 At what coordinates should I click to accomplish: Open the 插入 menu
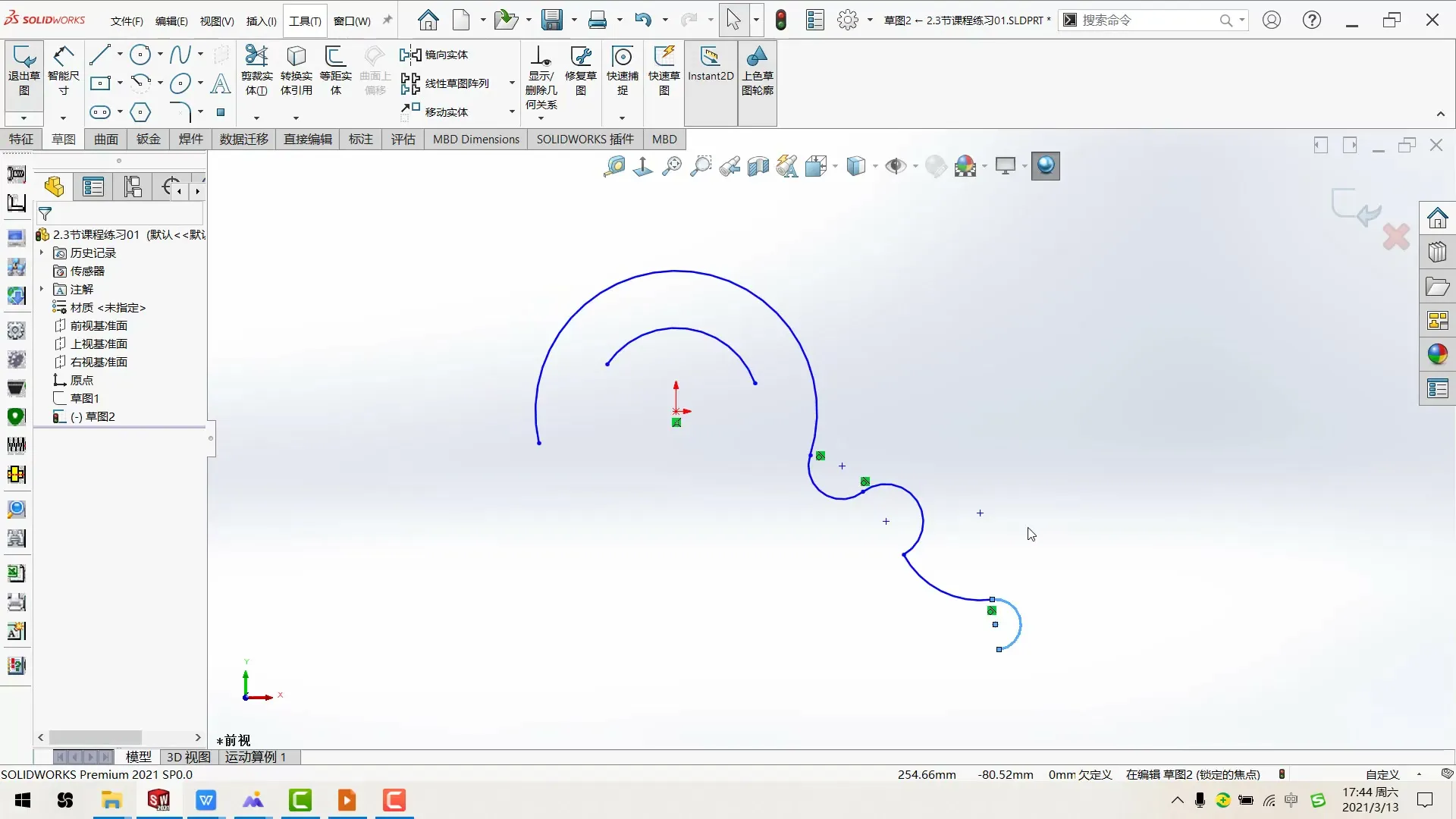[x=261, y=20]
